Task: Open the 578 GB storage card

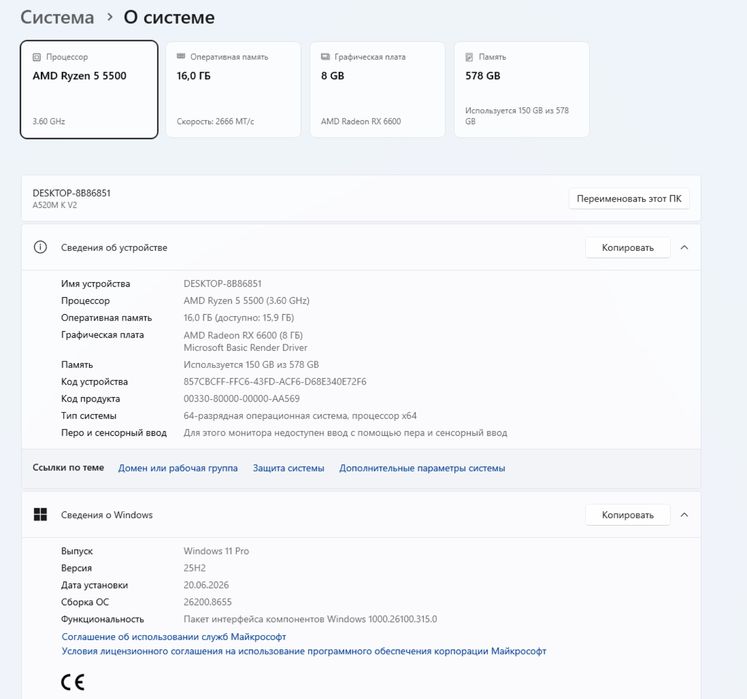Action: point(522,90)
